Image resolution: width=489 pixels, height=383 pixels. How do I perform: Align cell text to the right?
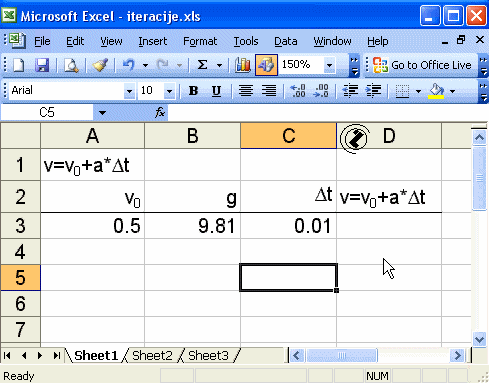tap(269, 91)
